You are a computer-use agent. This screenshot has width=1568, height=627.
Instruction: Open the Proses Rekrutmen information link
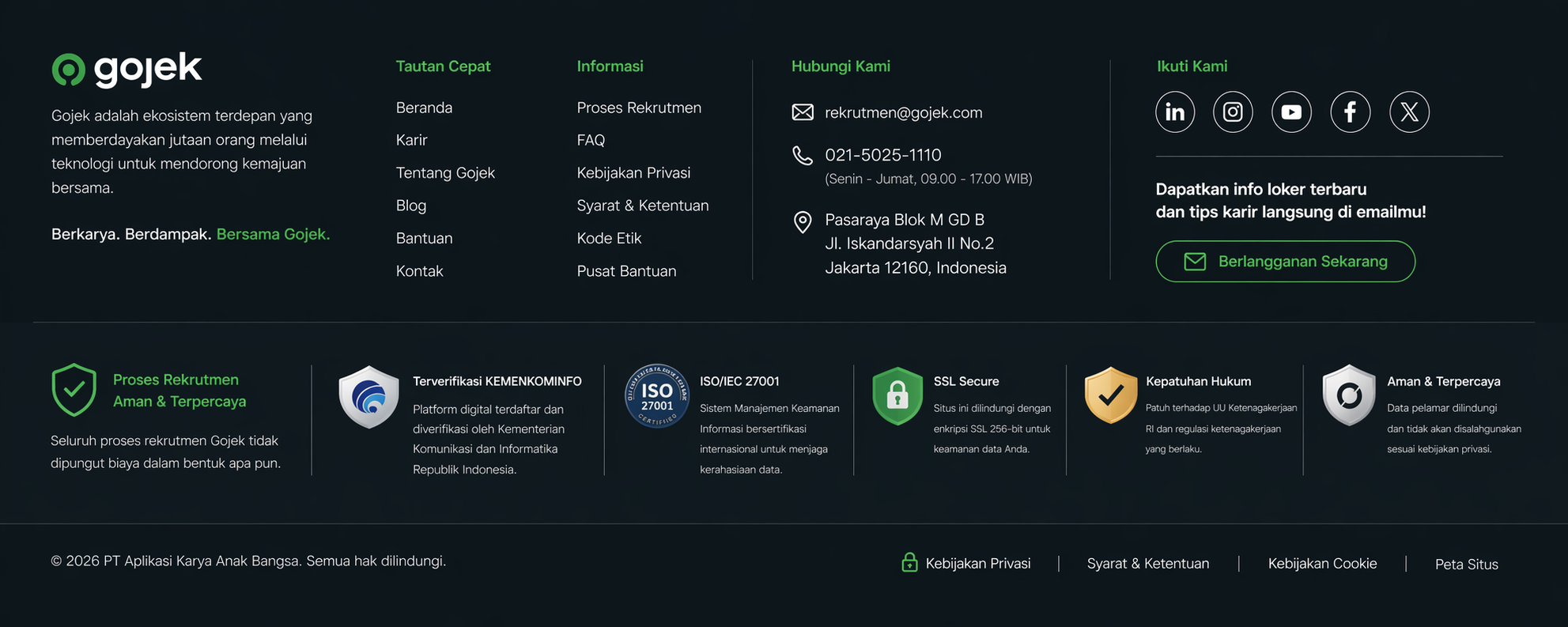[638, 108]
